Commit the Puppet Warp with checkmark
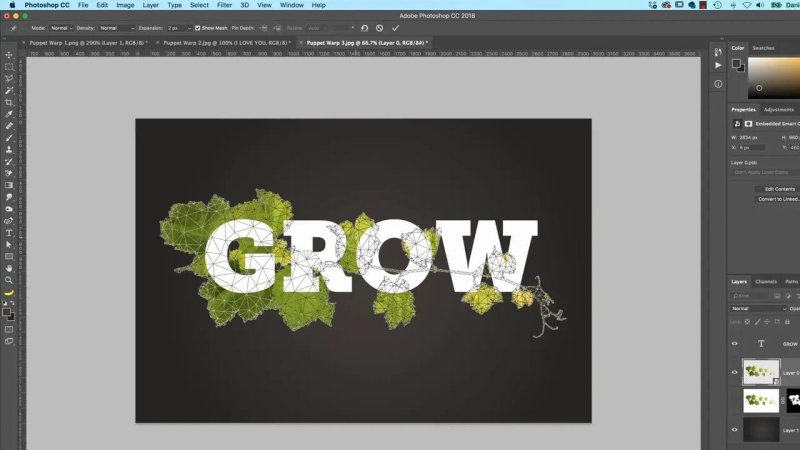800x450 pixels. [x=395, y=28]
